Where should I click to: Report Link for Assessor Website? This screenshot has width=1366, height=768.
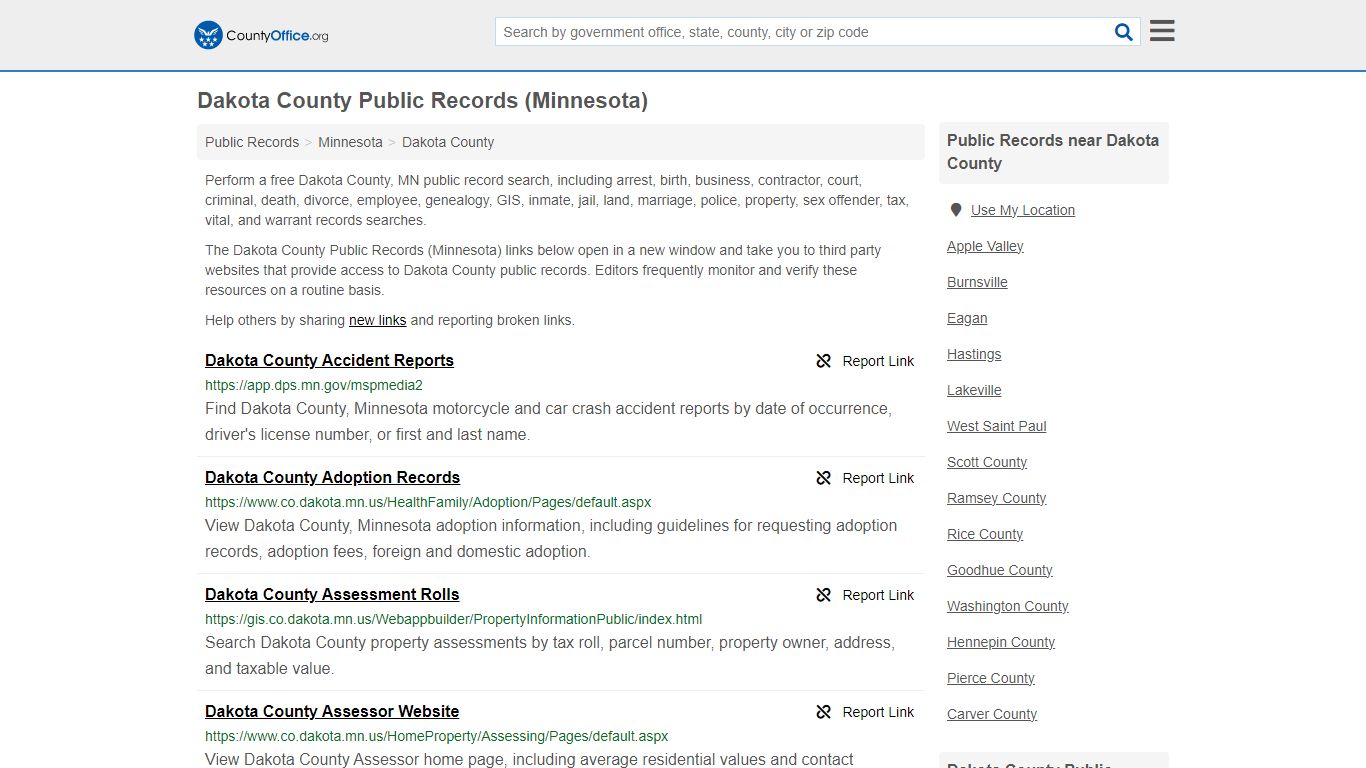(x=878, y=712)
